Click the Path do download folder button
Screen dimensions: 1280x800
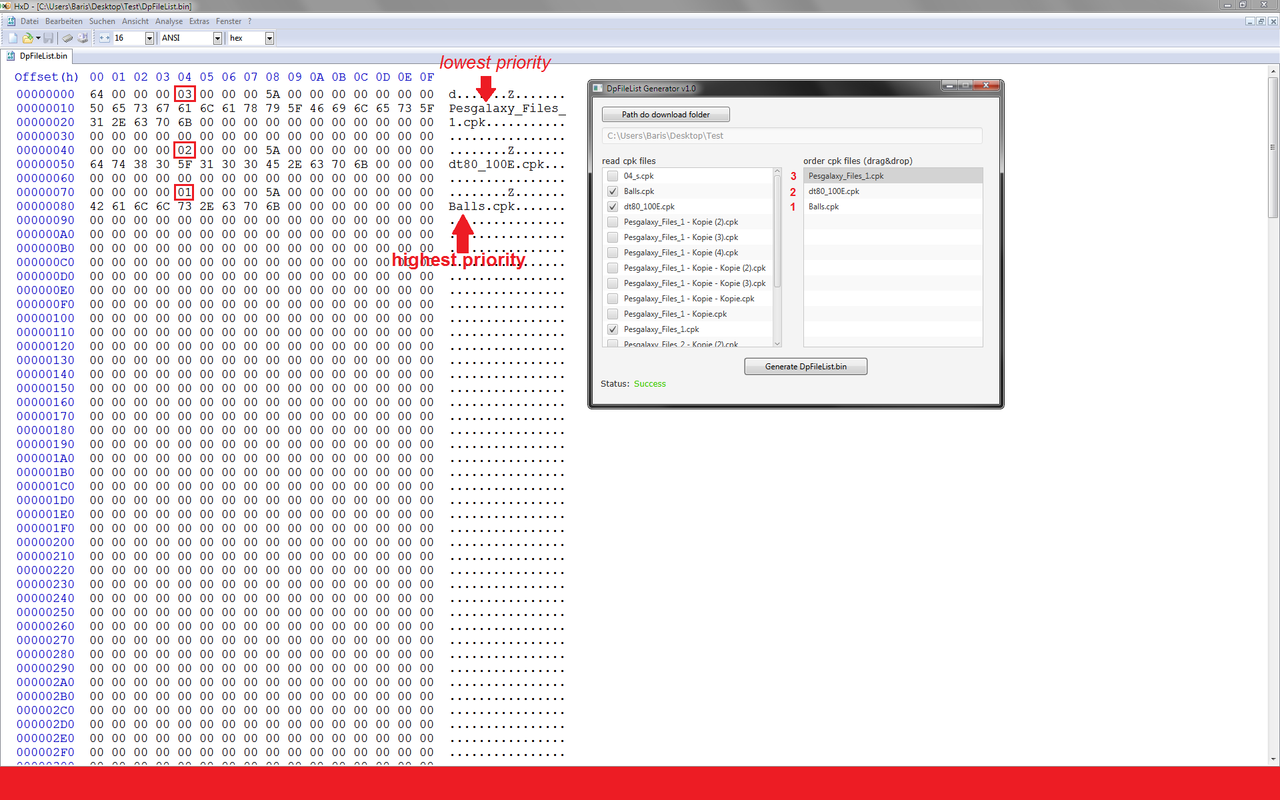tap(665, 114)
